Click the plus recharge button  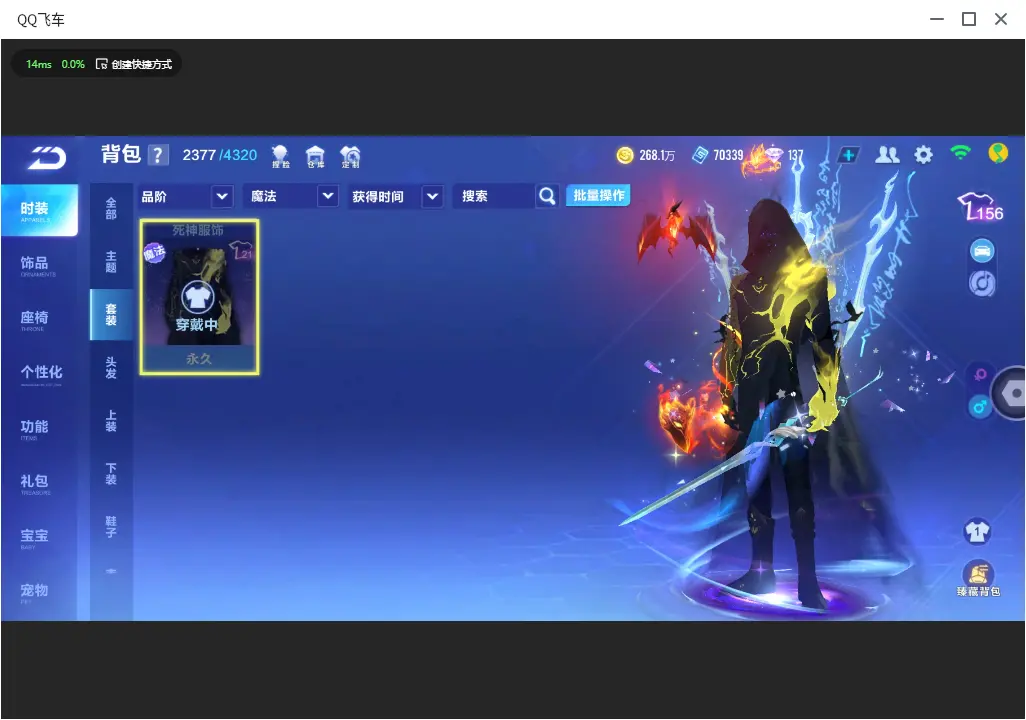pos(848,155)
